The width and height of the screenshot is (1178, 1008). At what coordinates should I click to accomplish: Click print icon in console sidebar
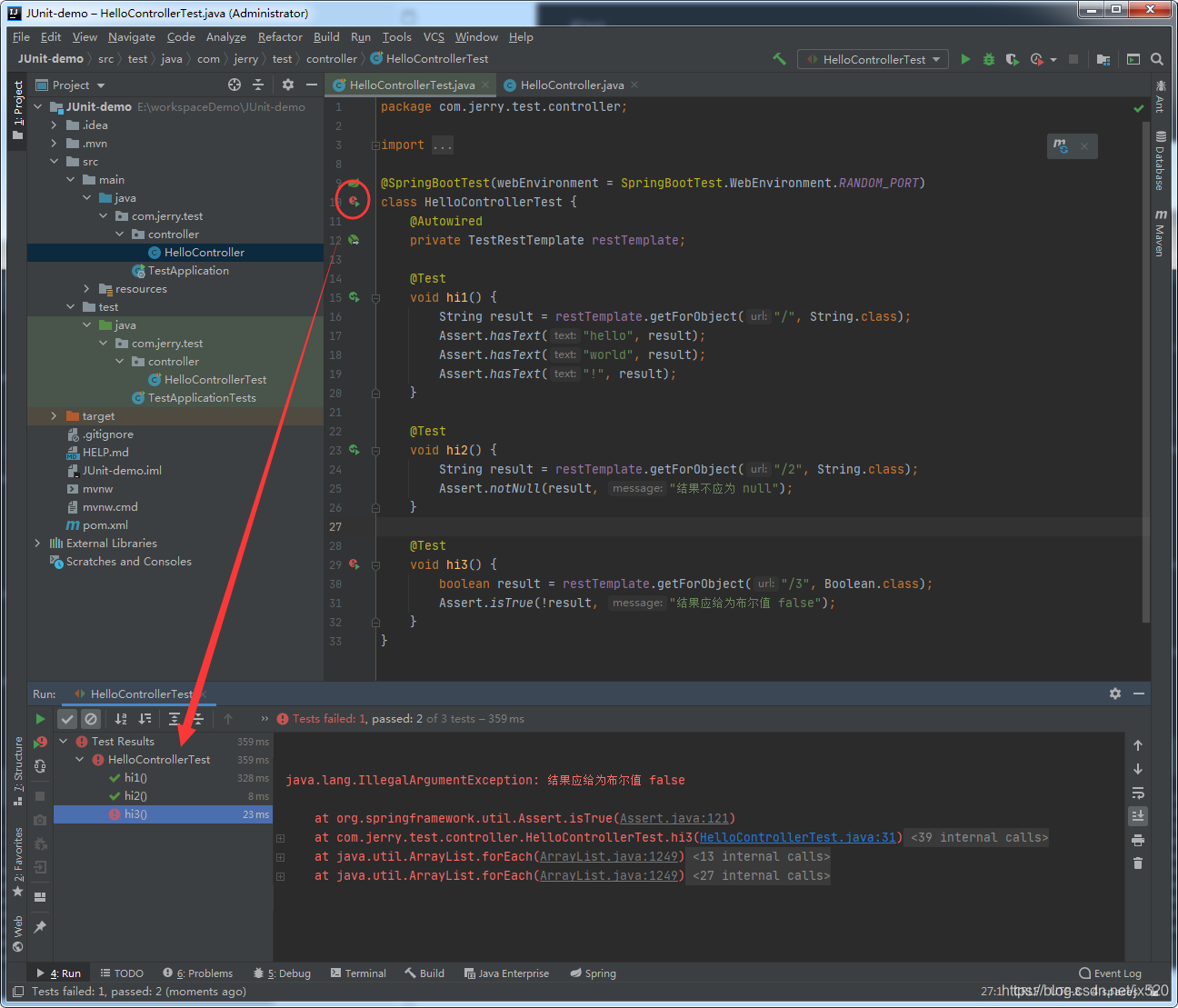pyautogui.click(x=1138, y=840)
